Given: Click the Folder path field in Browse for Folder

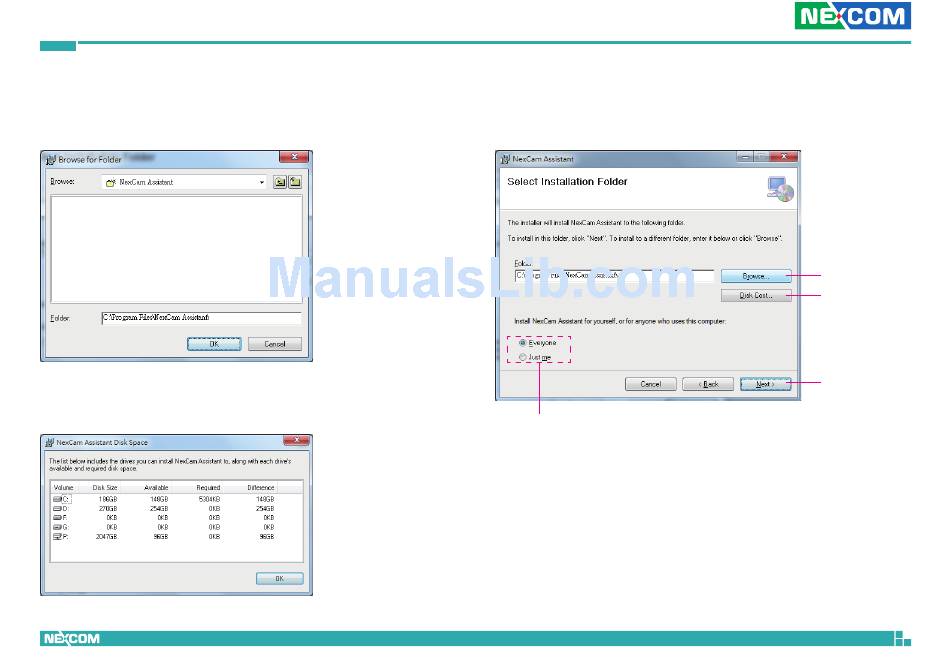Looking at the screenshot, I should [201, 318].
